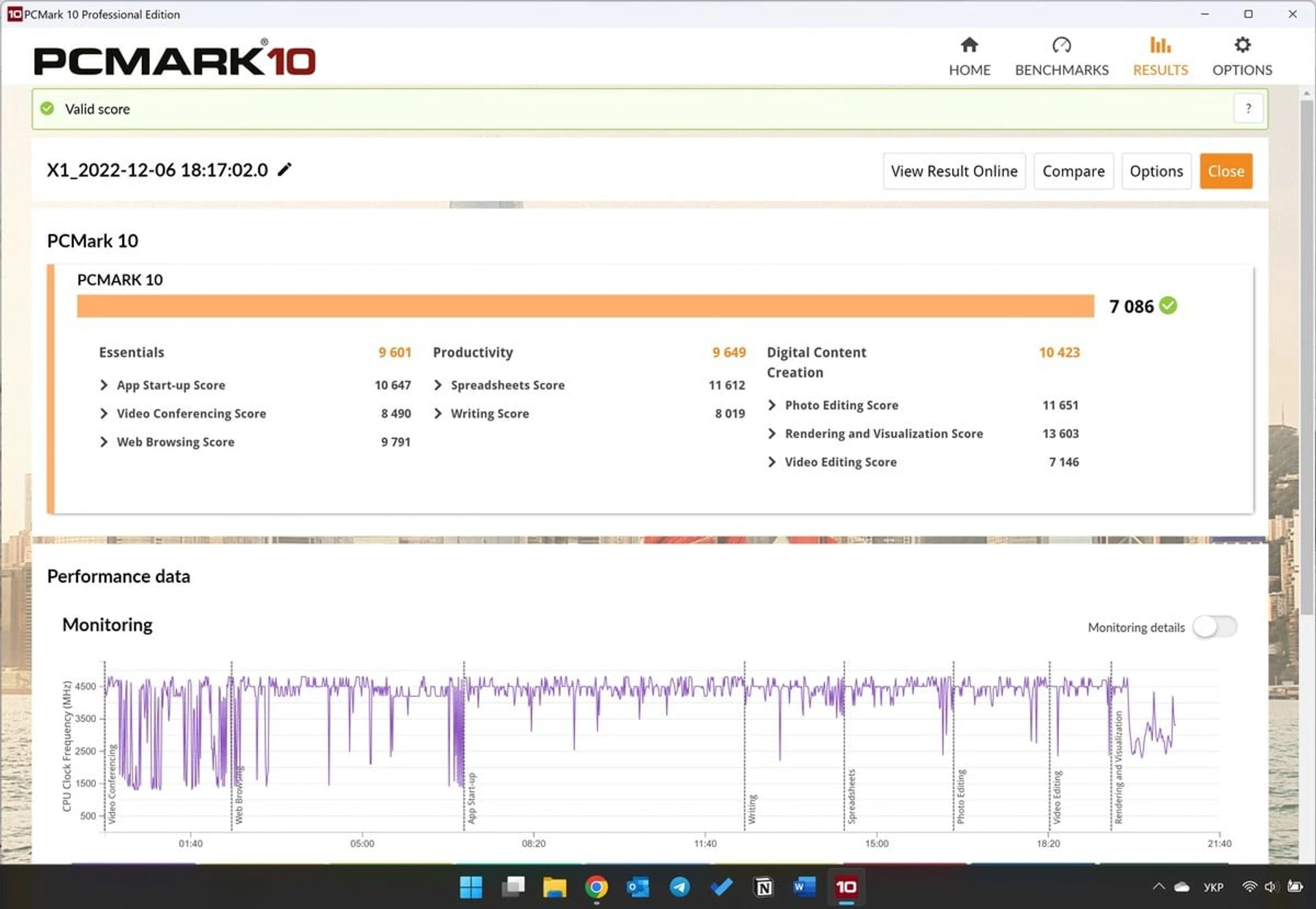The image size is (1316, 909).
Task: Expand App Start-up Score details
Action: tap(103, 385)
